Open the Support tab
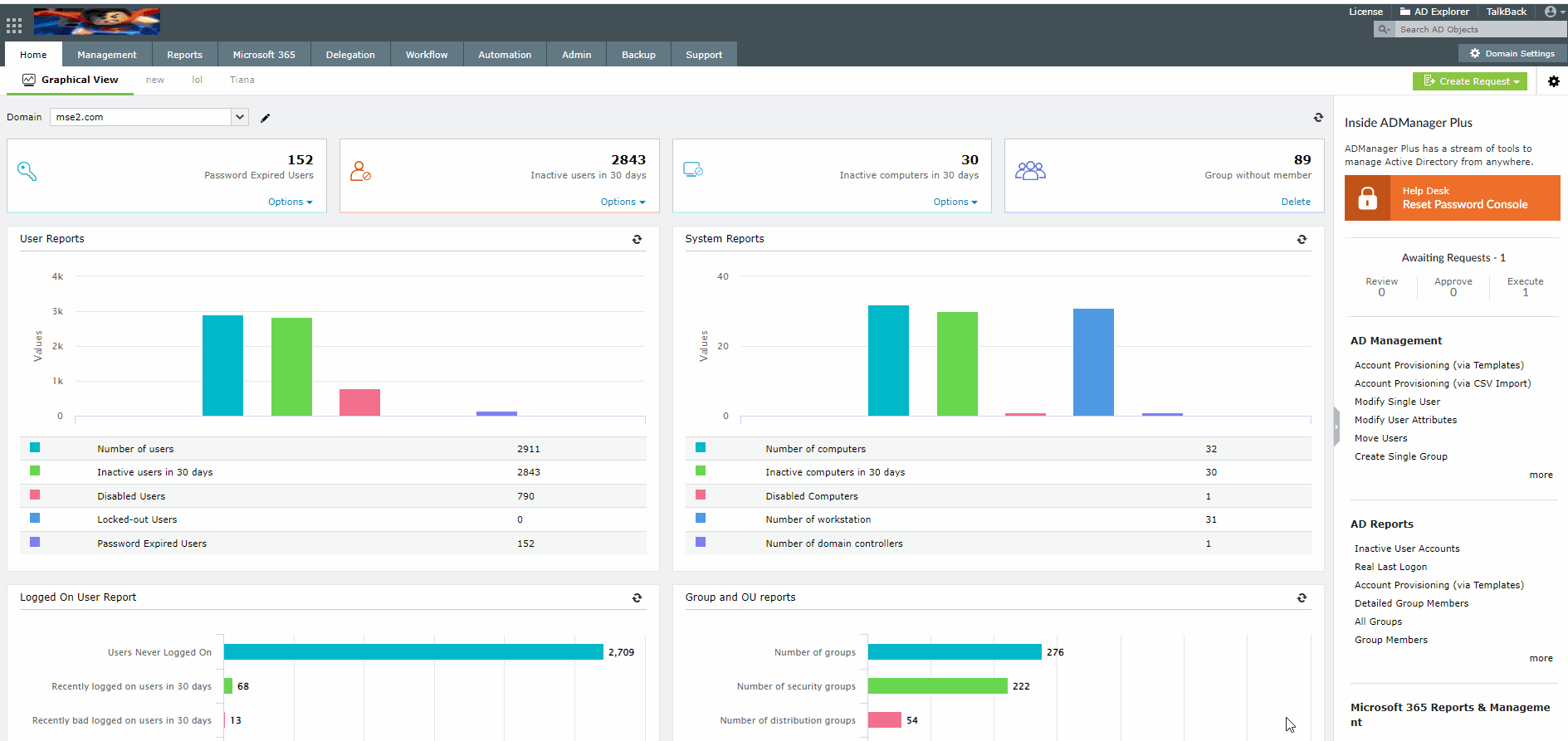Screen dimensions: 1568x741 coord(704,55)
